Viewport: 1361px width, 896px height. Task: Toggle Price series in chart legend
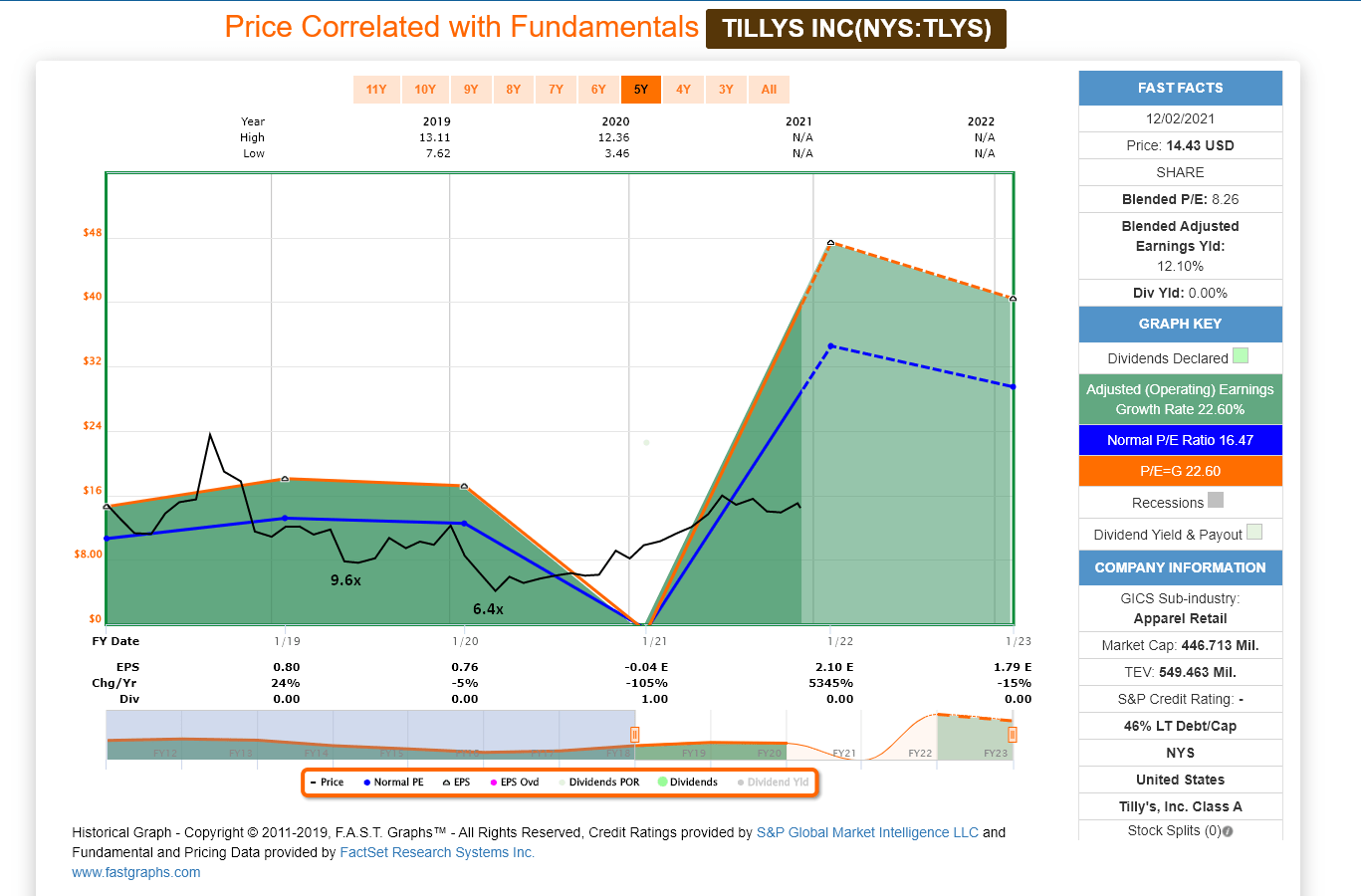coord(327,783)
